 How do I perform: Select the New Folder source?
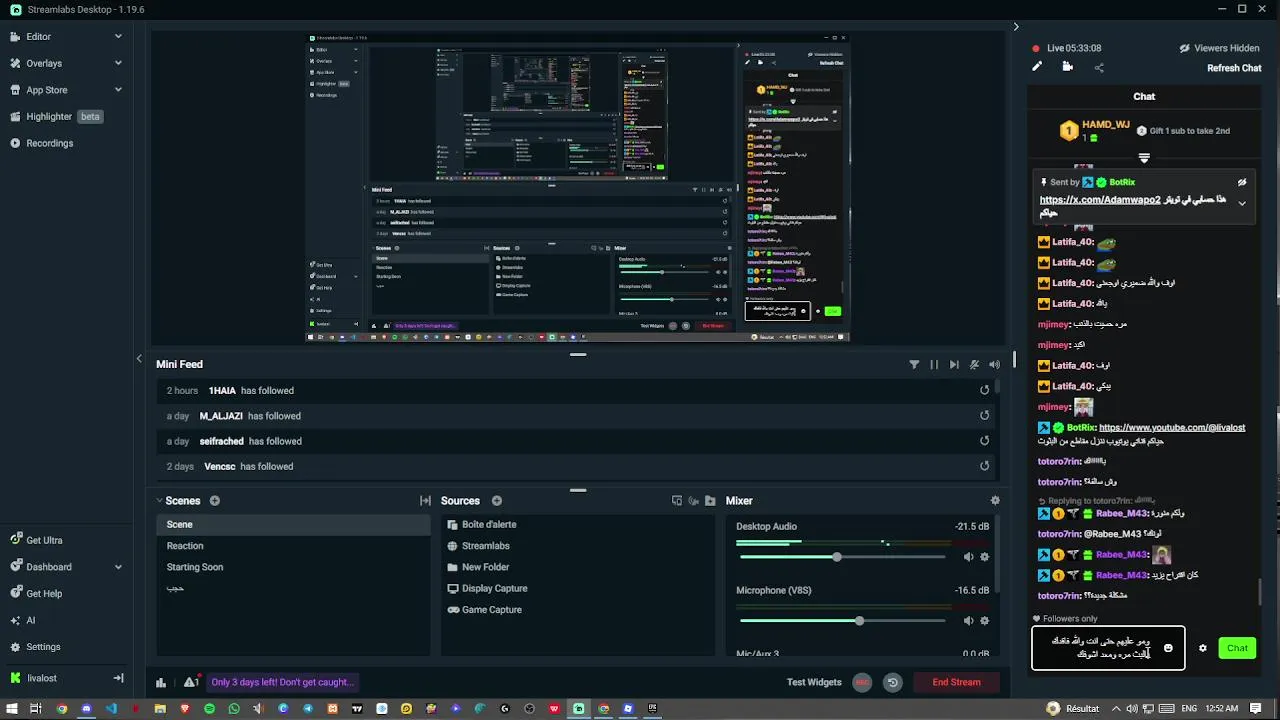pos(578,567)
